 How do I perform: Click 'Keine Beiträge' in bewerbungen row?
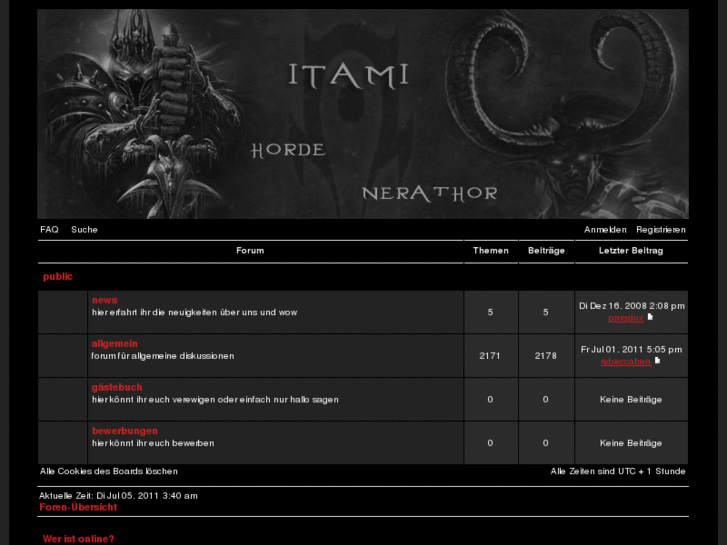[x=631, y=443]
